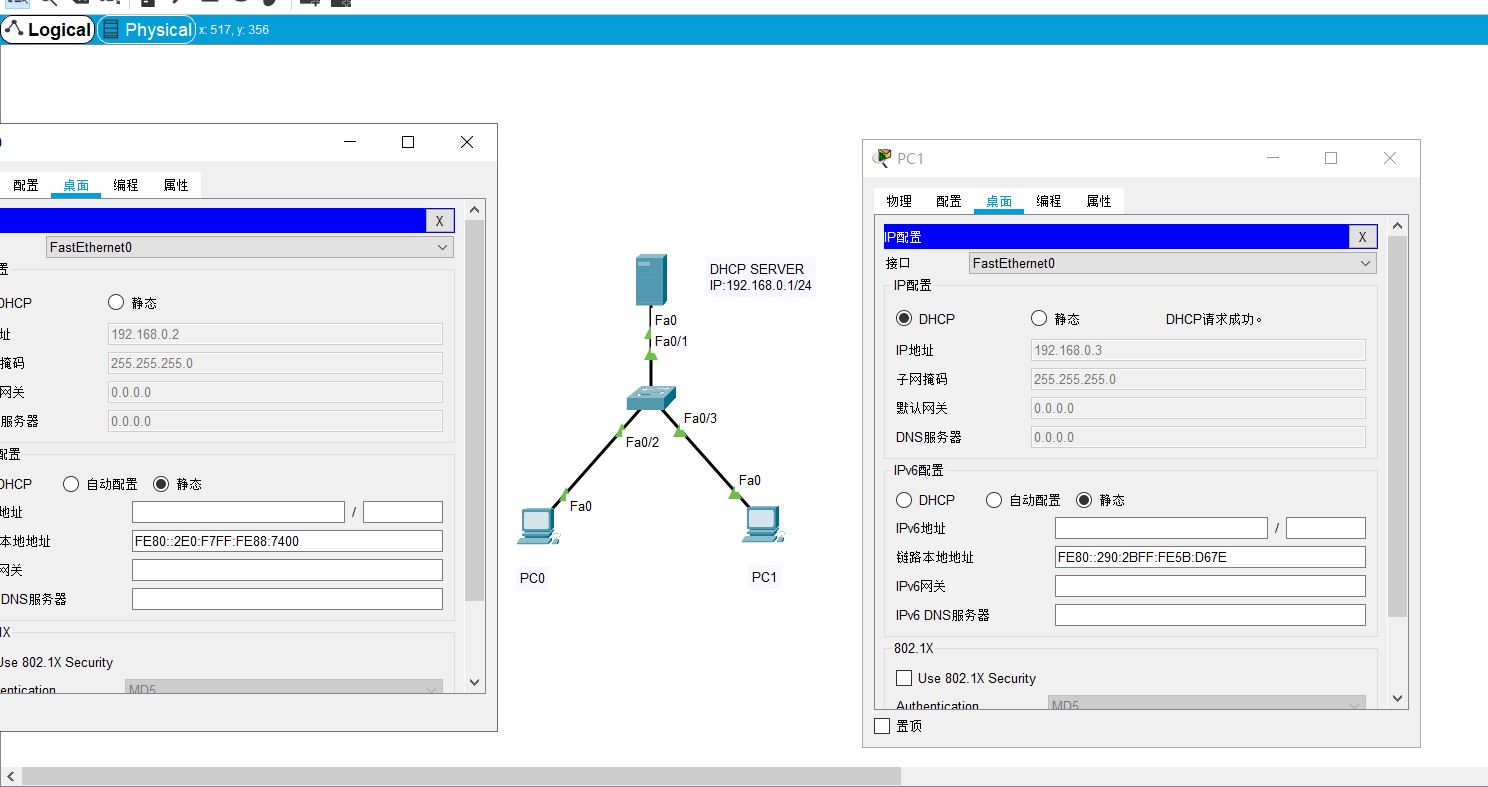Viewport: 1488px width, 787px height.
Task: Click the scroll-up arrow in PC1 window
Action: click(1397, 226)
